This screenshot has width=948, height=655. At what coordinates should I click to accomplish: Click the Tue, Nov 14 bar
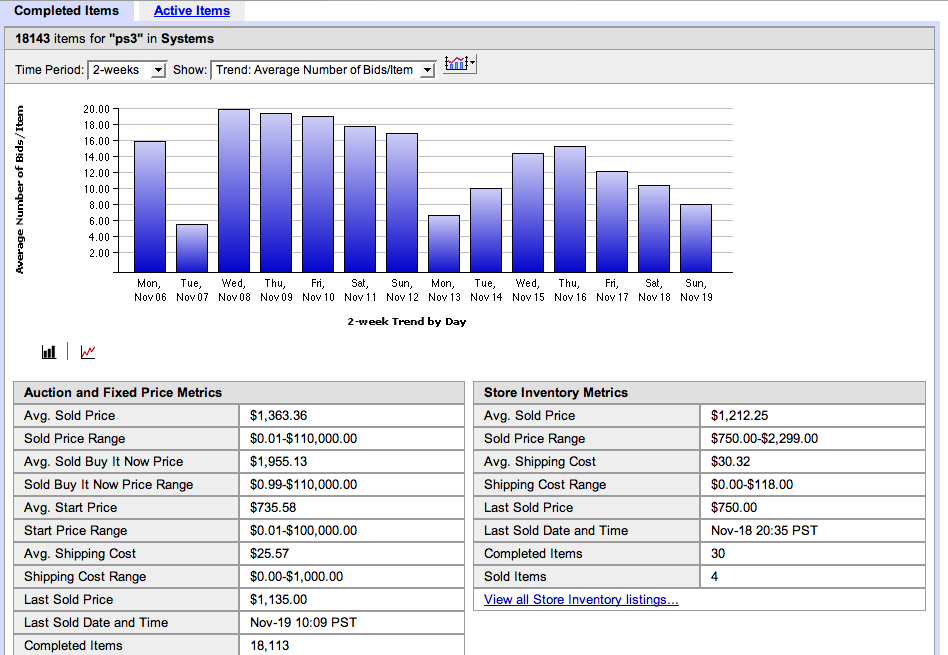[486, 230]
